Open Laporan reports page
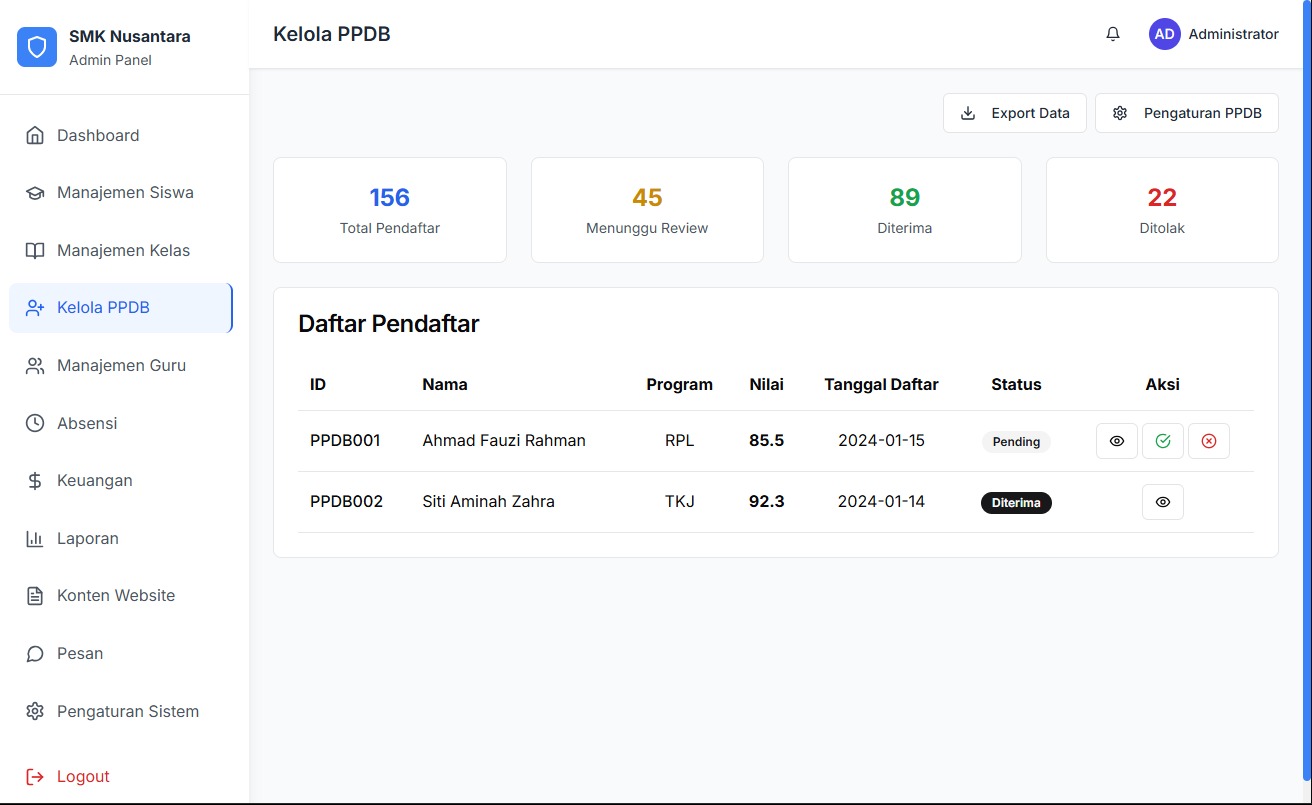The image size is (1312, 805). click(x=87, y=539)
